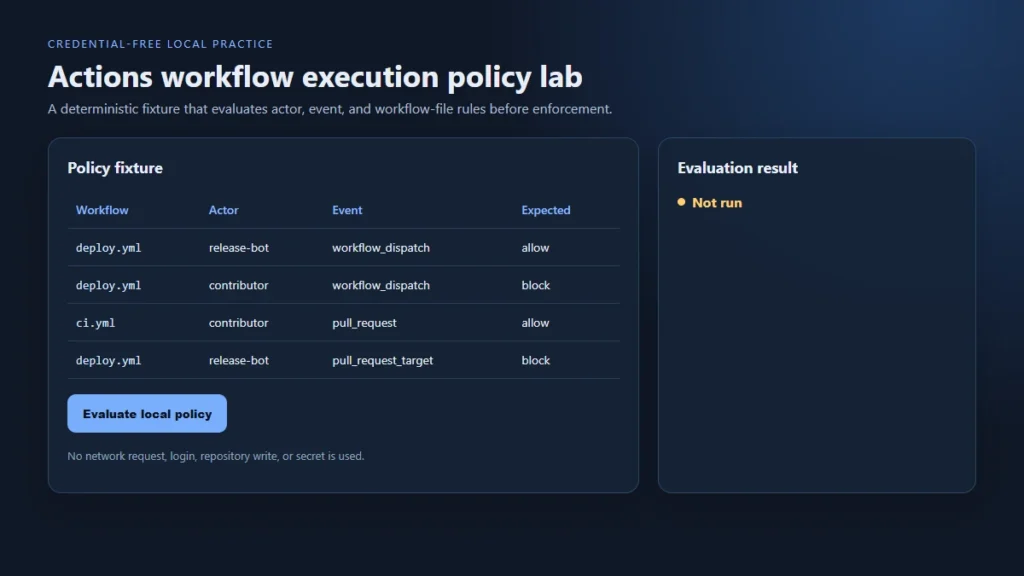Image resolution: width=1024 pixels, height=576 pixels.
Task: Select contributor in the ci.yml row
Action: [x=238, y=323]
